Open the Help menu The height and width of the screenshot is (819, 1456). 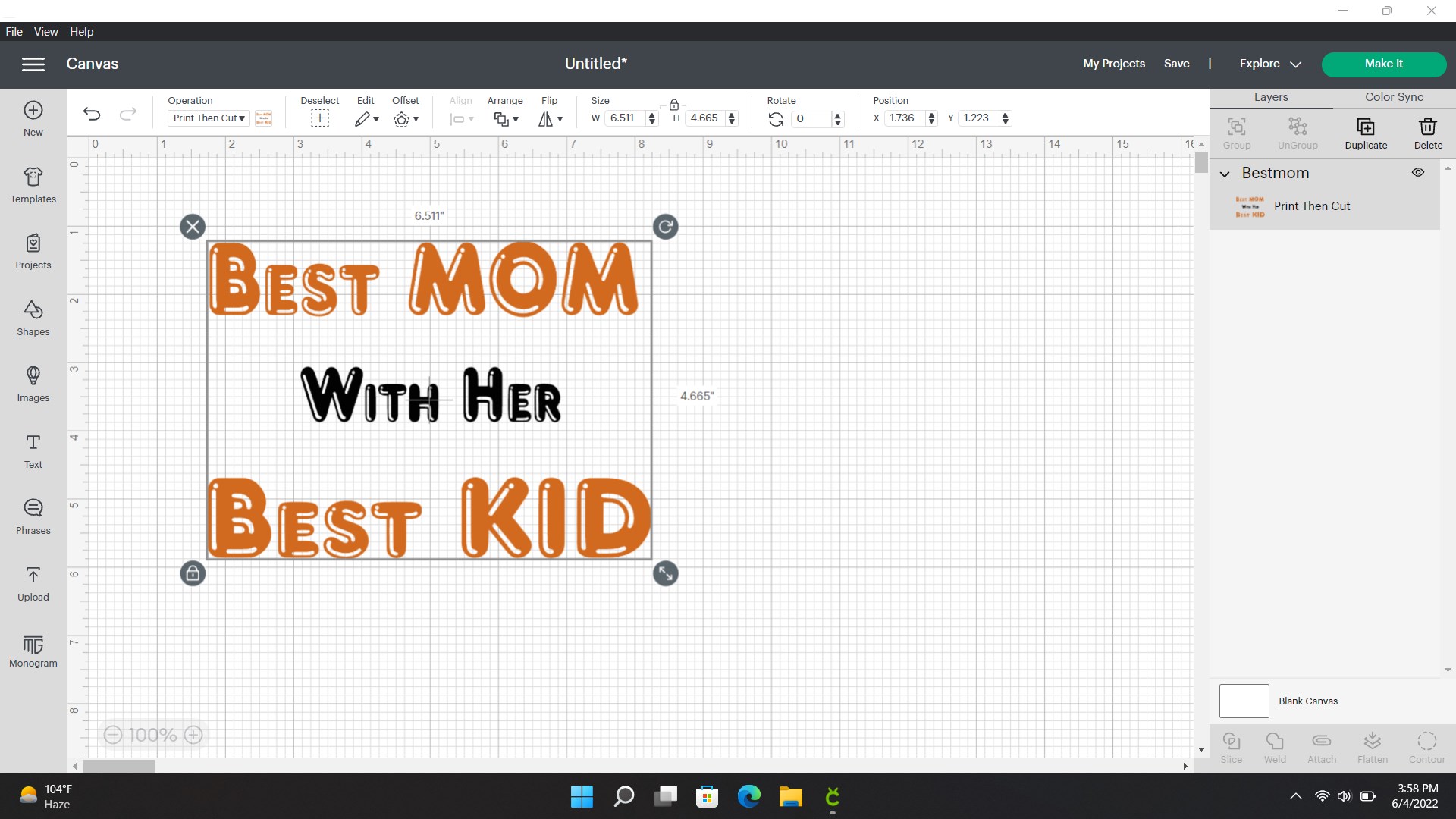(82, 32)
